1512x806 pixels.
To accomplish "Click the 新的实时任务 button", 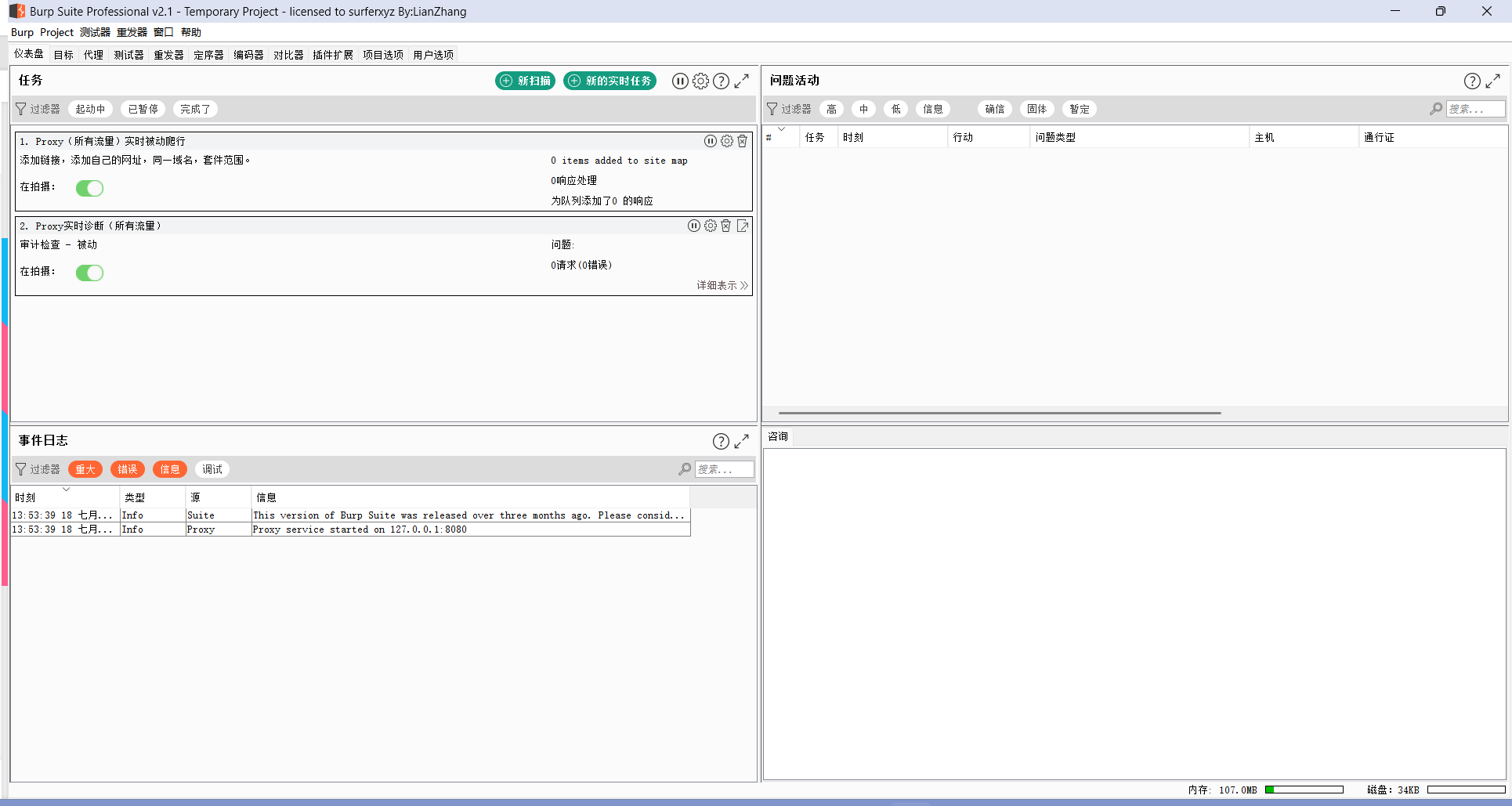I will (x=610, y=81).
